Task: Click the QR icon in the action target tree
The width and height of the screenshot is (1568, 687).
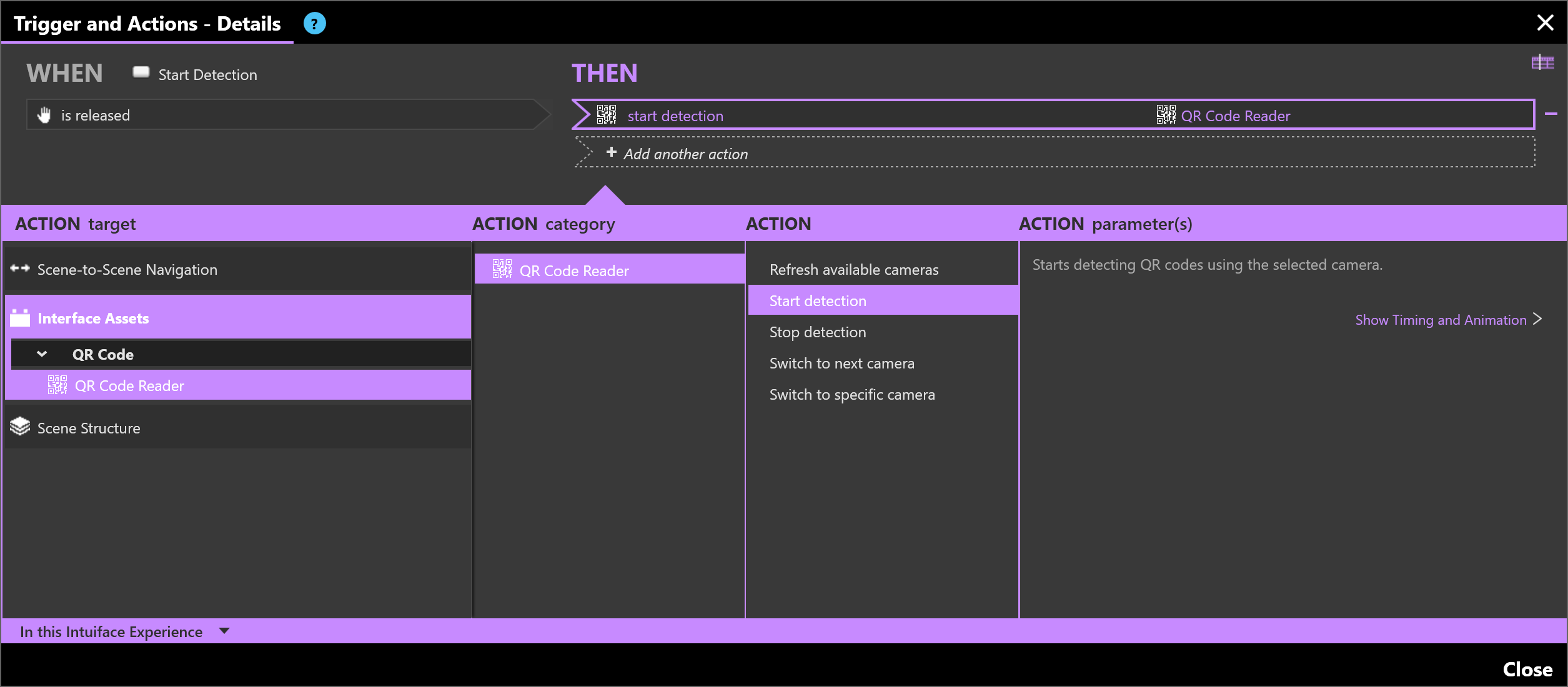Action: [x=57, y=385]
